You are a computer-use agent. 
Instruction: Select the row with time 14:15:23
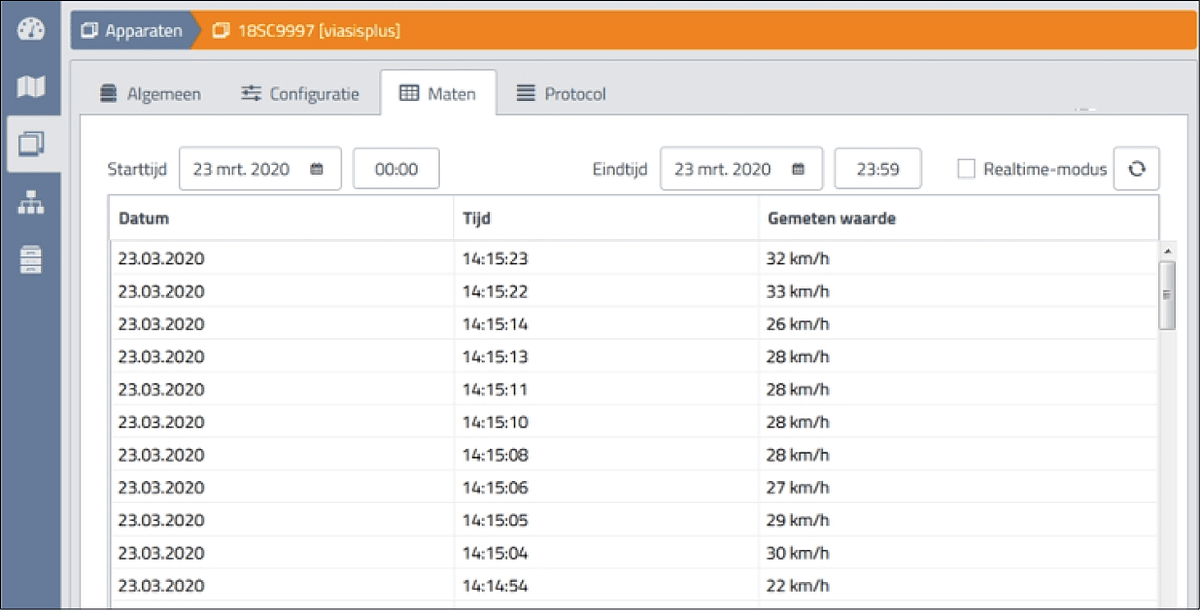[494, 259]
